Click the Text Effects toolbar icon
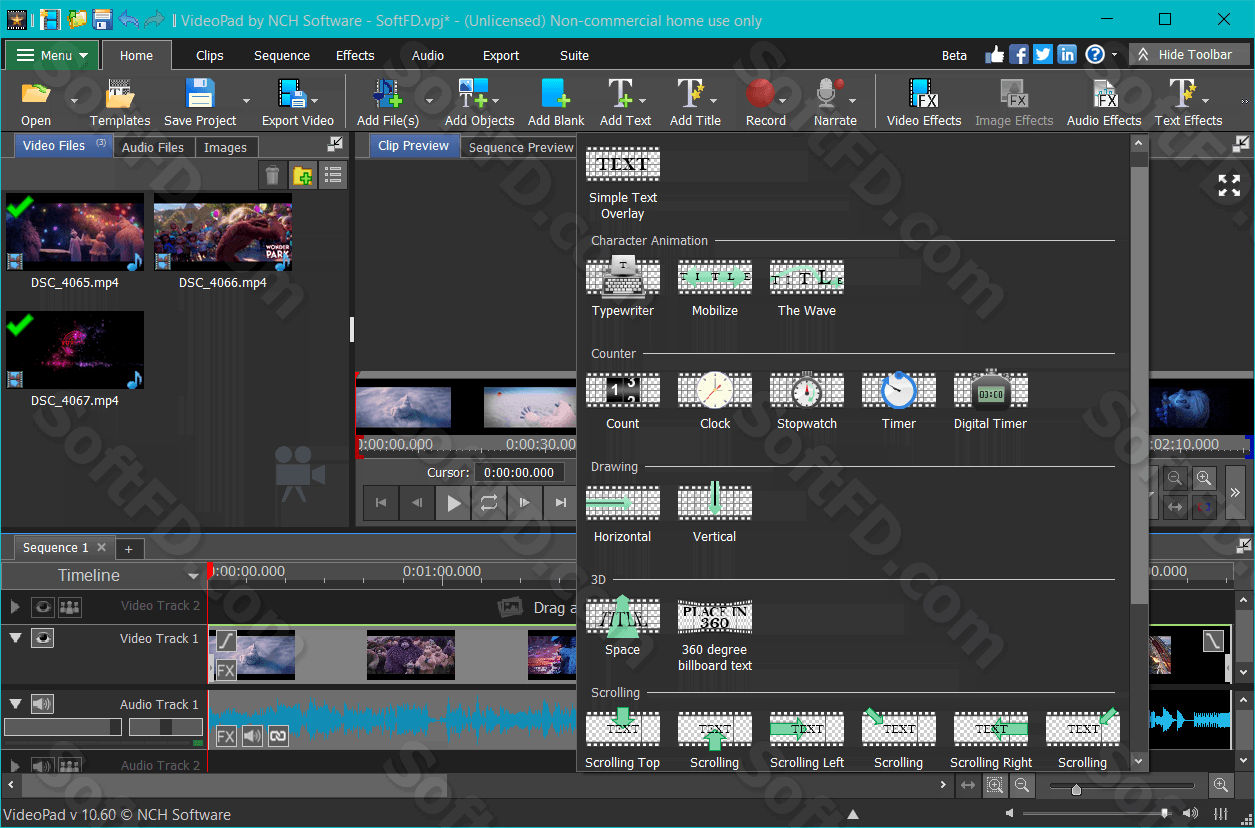 pyautogui.click(x=1183, y=94)
